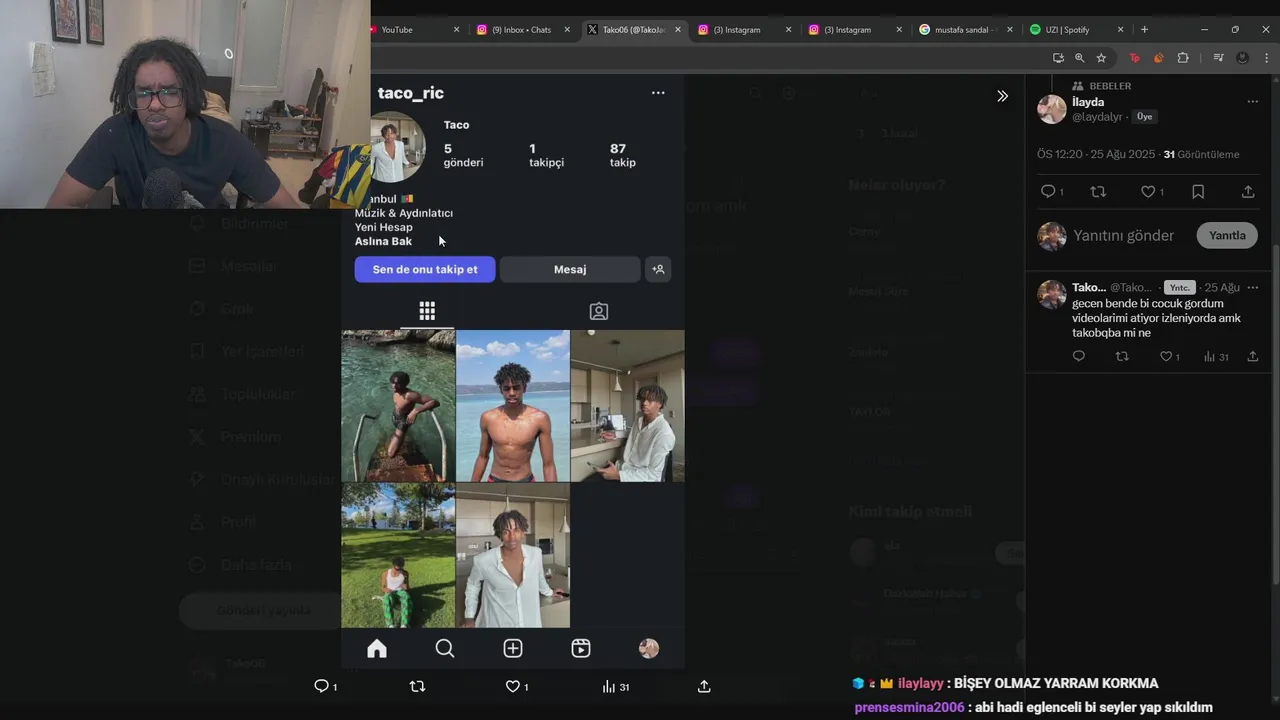
Task: Like İlayda's tweet with the heart icon
Action: 1148,191
